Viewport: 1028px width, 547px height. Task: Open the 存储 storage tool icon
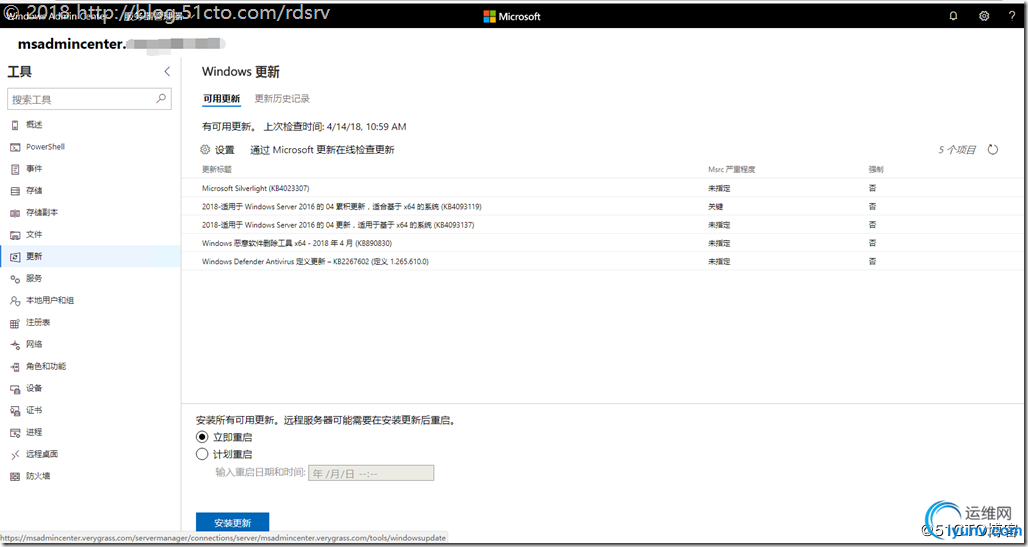pyautogui.click(x=15, y=191)
